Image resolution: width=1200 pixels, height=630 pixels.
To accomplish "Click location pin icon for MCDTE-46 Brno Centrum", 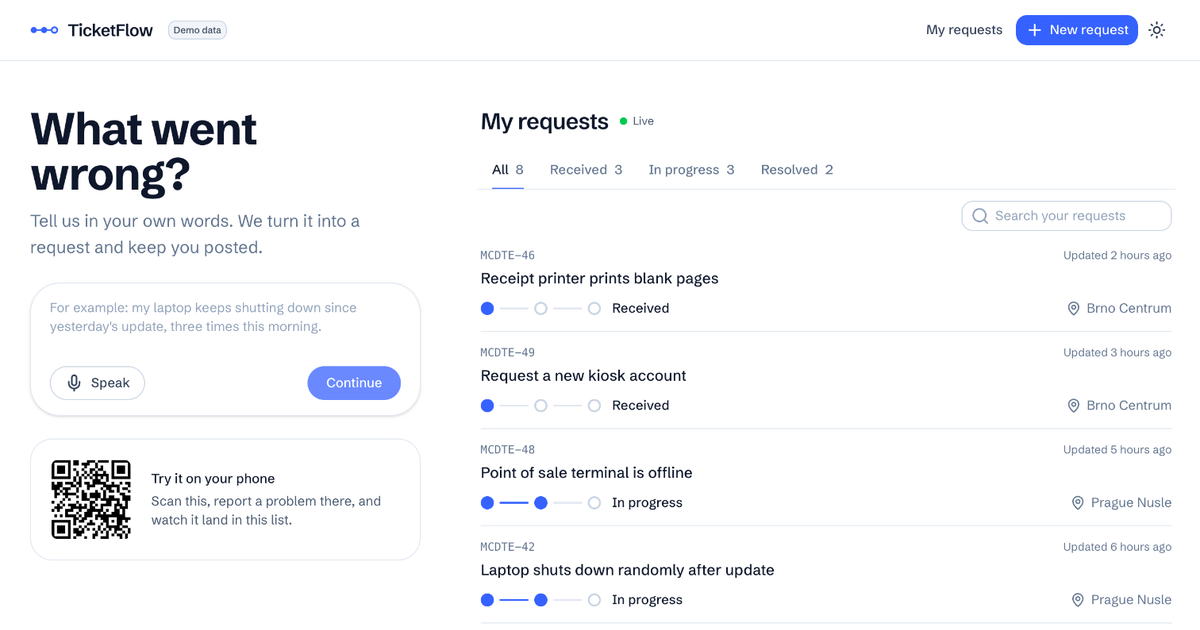I will [1074, 309].
